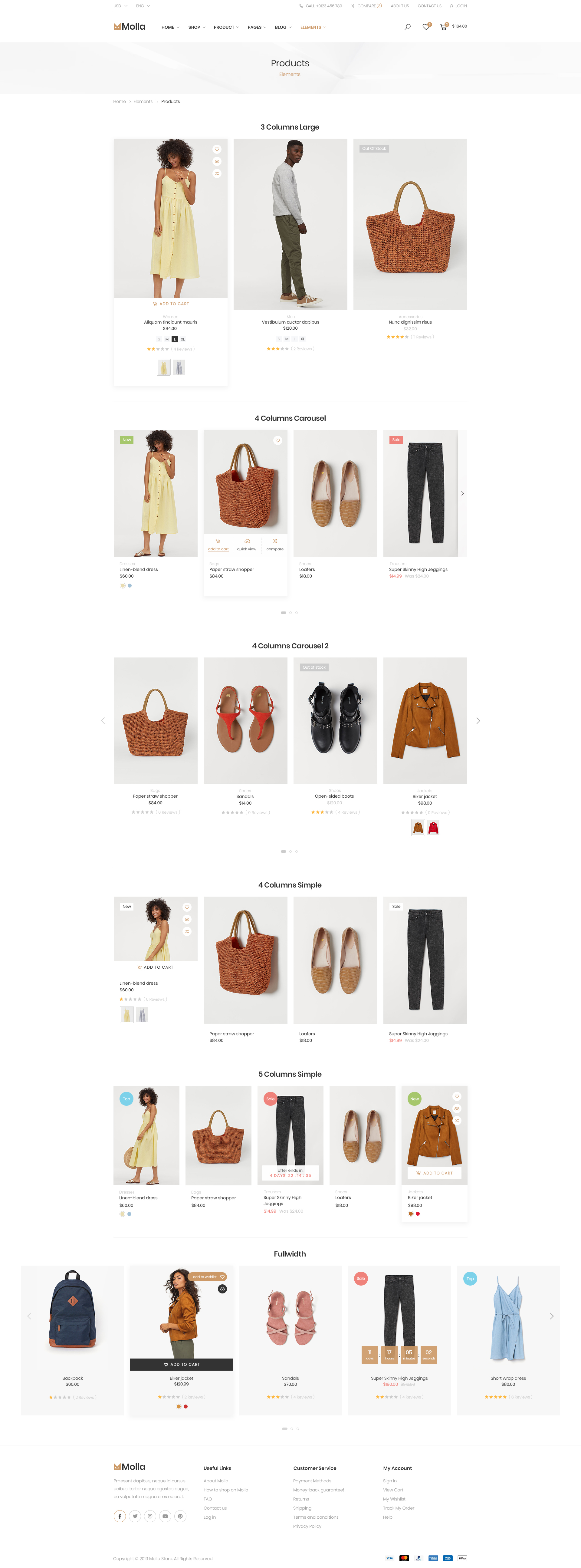The height and width of the screenshot is (1568, 581).
Task: Click the Twitter icon in footer
Action: point(135,1516)
